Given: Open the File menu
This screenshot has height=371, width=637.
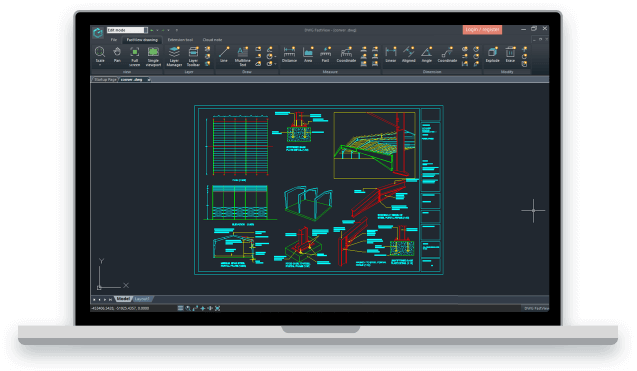Looking at the screenshot, I should coord(114,40).
